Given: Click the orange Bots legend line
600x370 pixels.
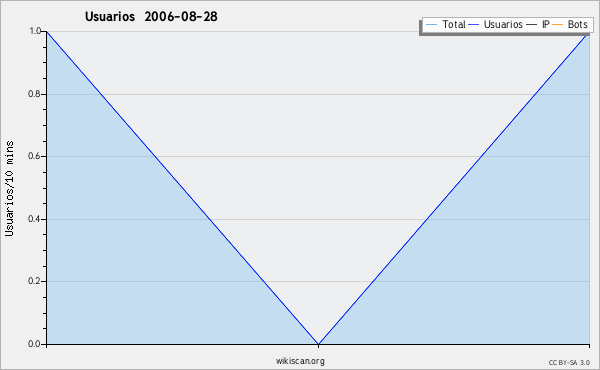Looking at the screenshot, I should point(558,25).
